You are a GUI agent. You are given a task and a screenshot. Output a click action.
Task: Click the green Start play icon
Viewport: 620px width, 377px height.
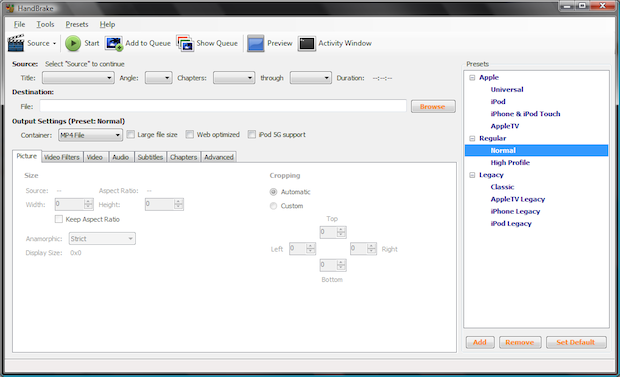click(x=73, y=43)
